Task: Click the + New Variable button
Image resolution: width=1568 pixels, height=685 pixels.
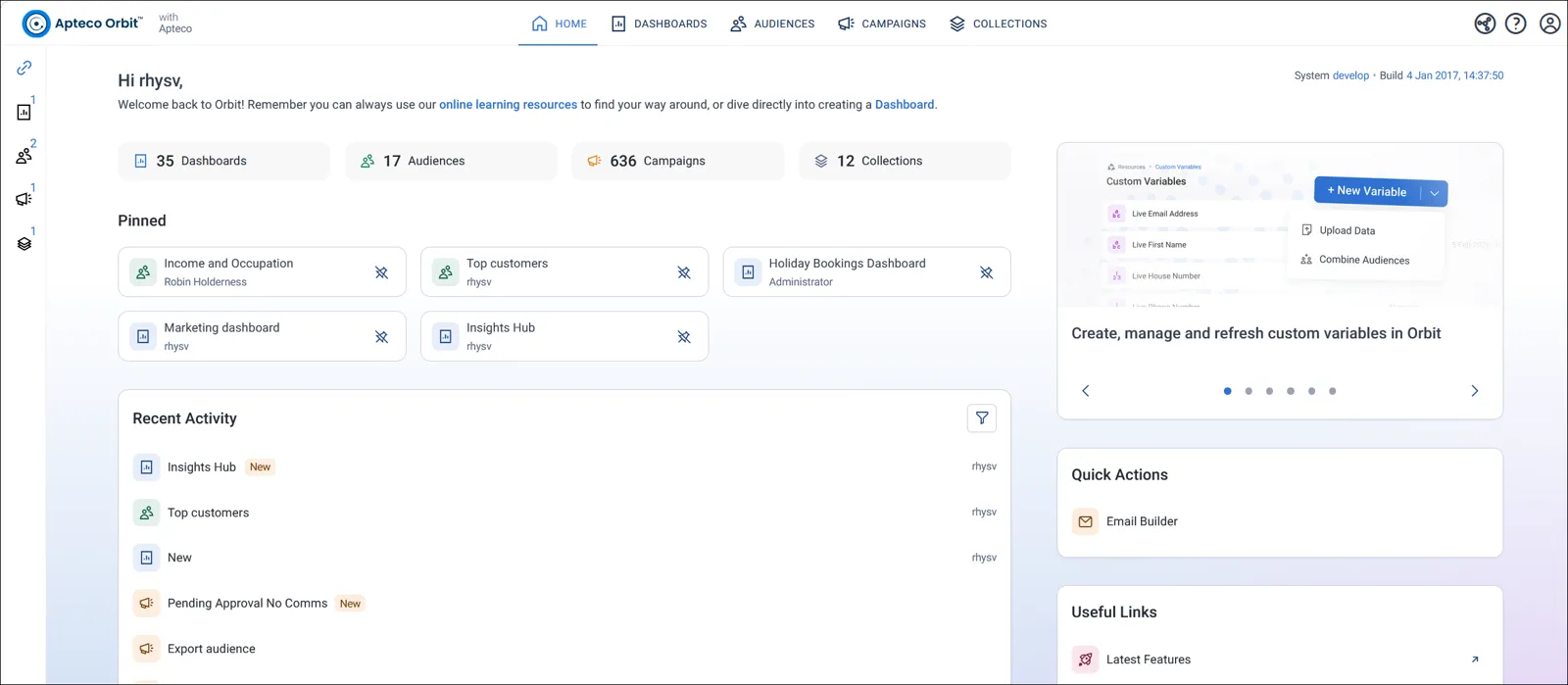Action: [1367, 191]
